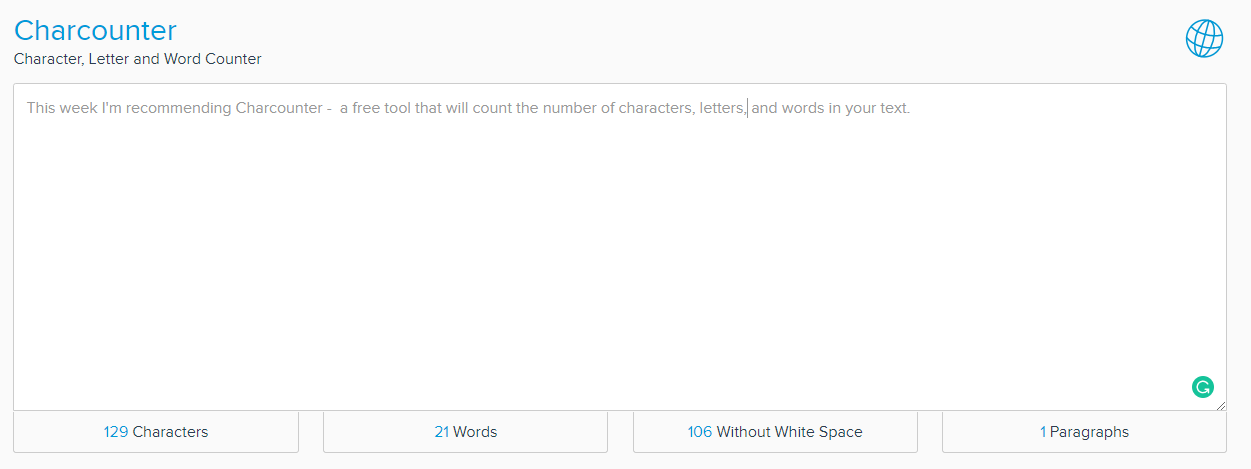Click the Paragraphs count box
The width and height of the screenshot is (1251, 469).
1084,432
